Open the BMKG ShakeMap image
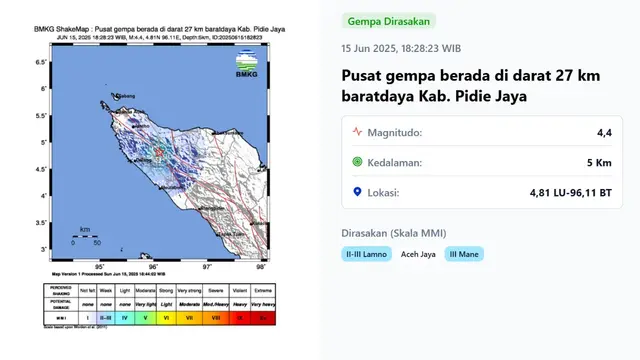This screenshot has width=640, height=360. (x=160, y=177)
